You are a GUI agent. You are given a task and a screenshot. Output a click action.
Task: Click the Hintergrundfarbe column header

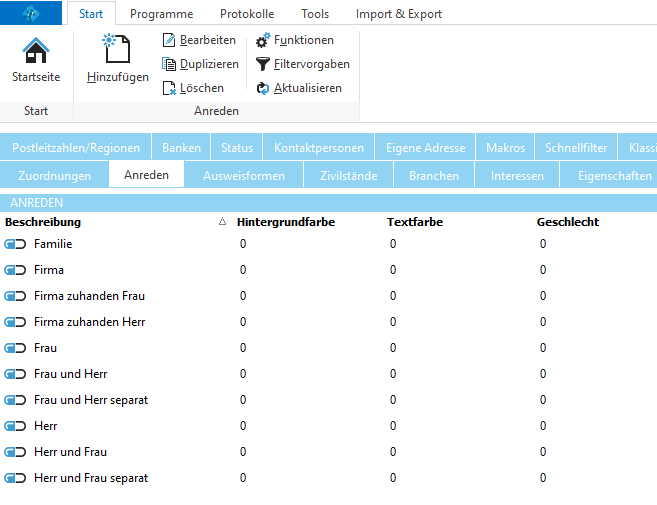[x=286, y=222]
